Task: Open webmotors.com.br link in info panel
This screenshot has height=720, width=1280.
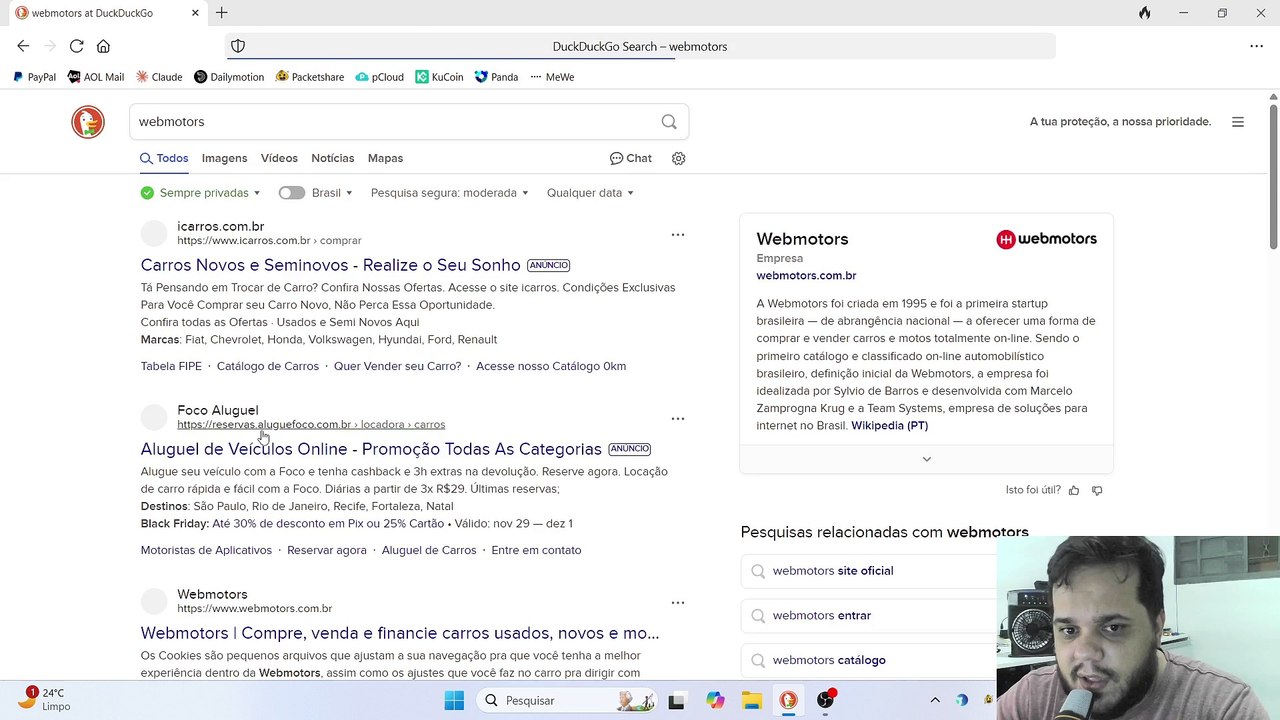Action: pos(806,275)
